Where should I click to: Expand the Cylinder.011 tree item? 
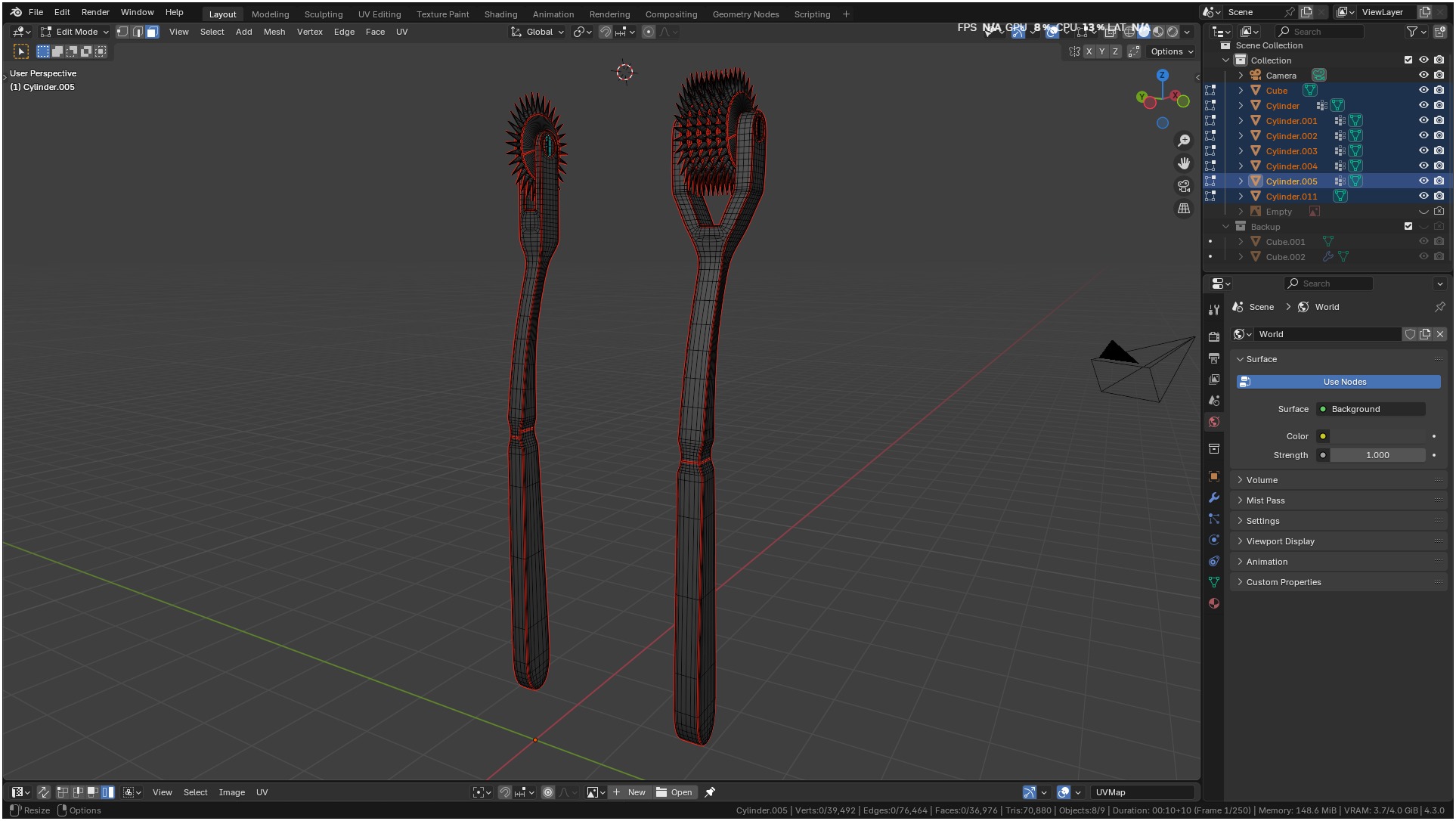[x=1241, y=196]
